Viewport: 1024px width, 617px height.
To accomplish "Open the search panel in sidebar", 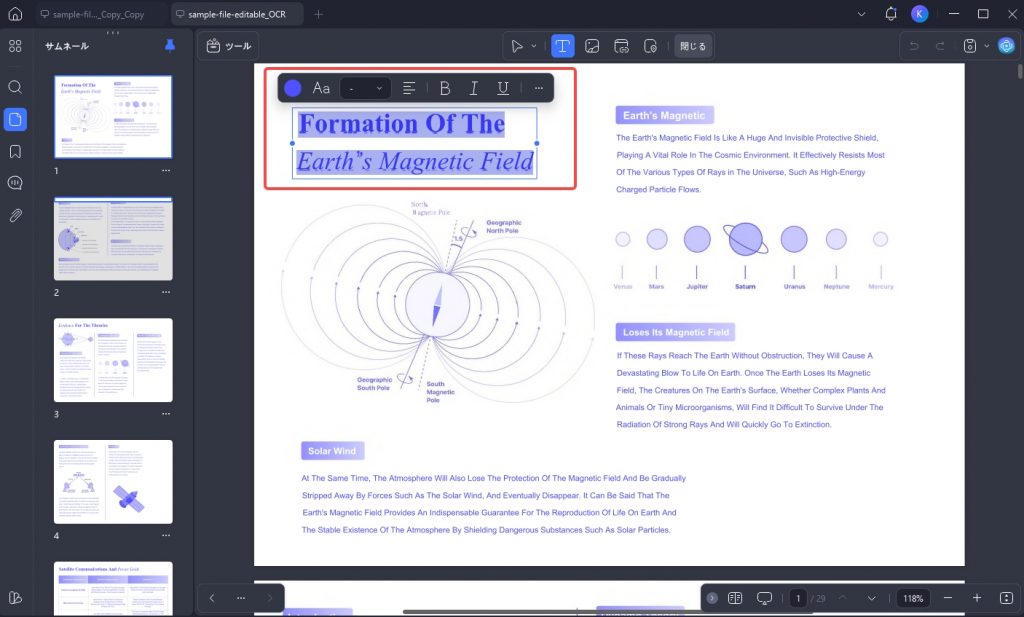I will 15,87.
